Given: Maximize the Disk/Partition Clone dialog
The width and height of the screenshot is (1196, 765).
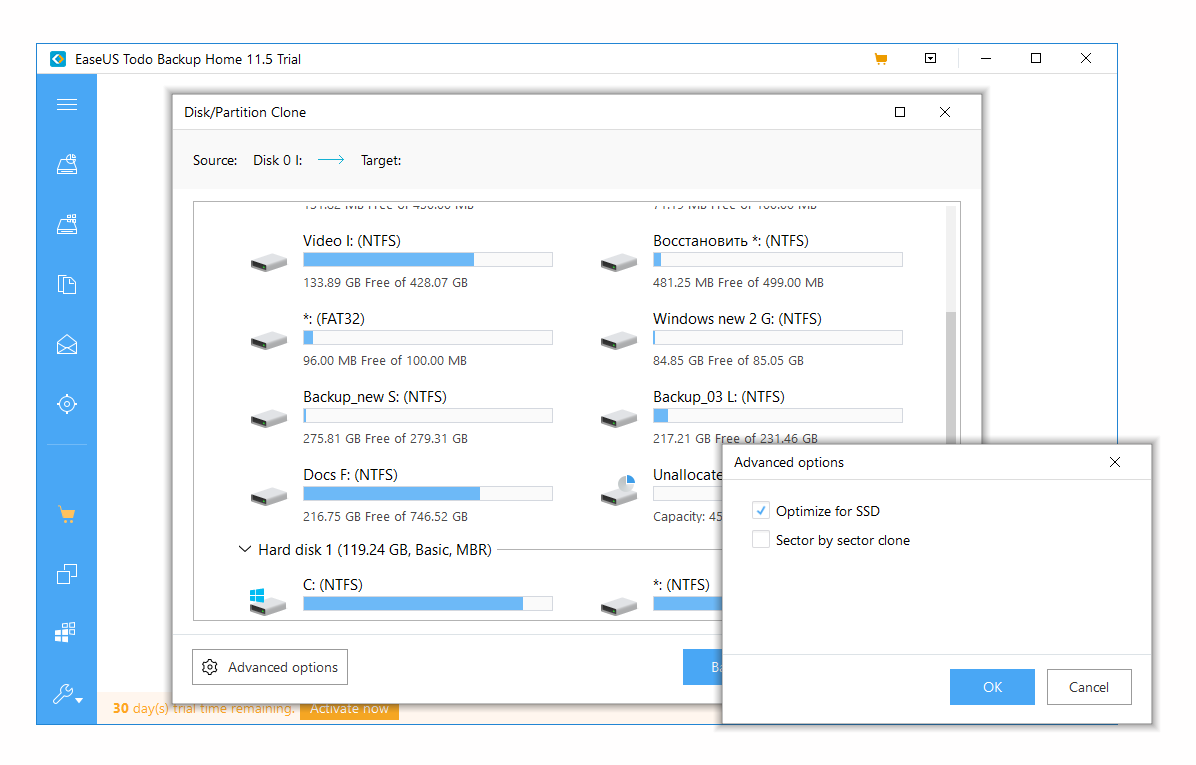Looking at the screenshot, I should point(900,112).
